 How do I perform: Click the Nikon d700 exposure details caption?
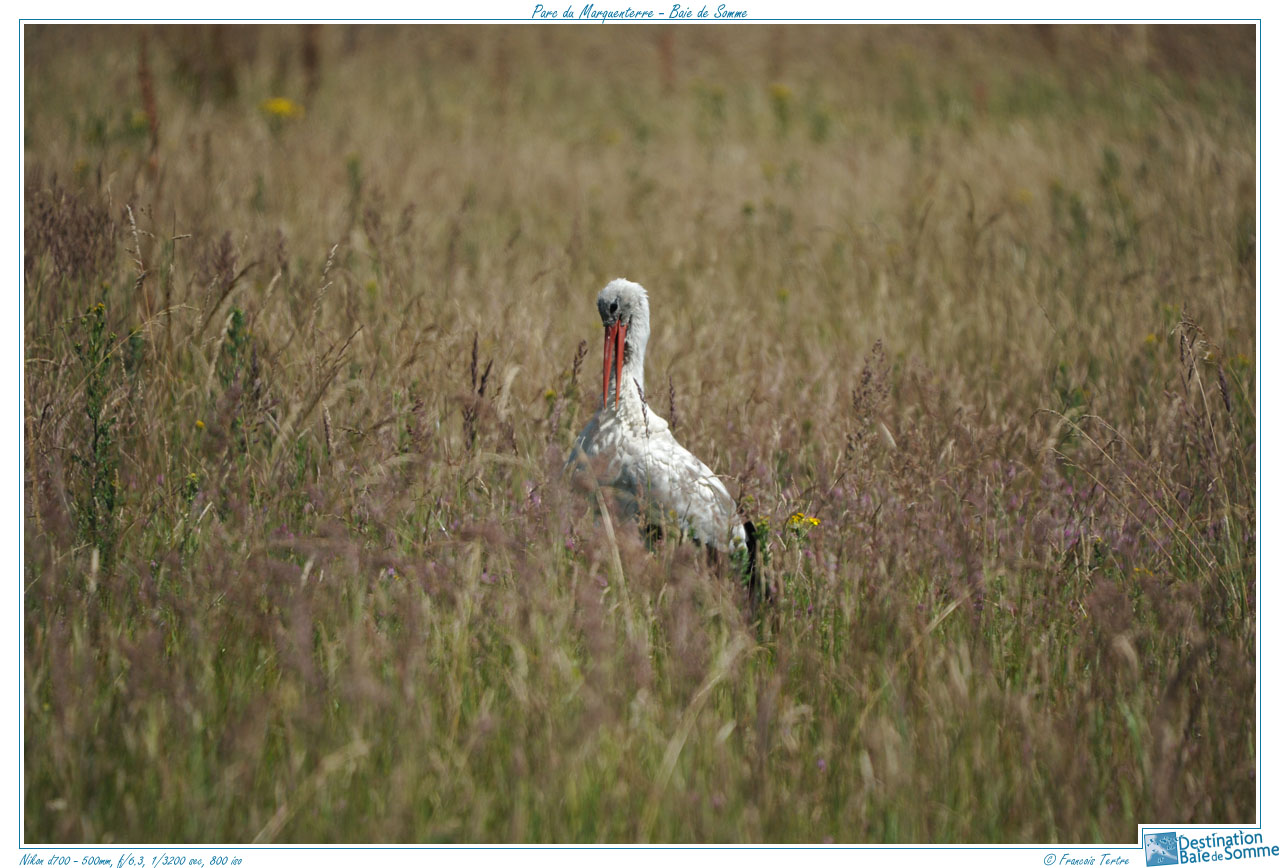[130, 859]
